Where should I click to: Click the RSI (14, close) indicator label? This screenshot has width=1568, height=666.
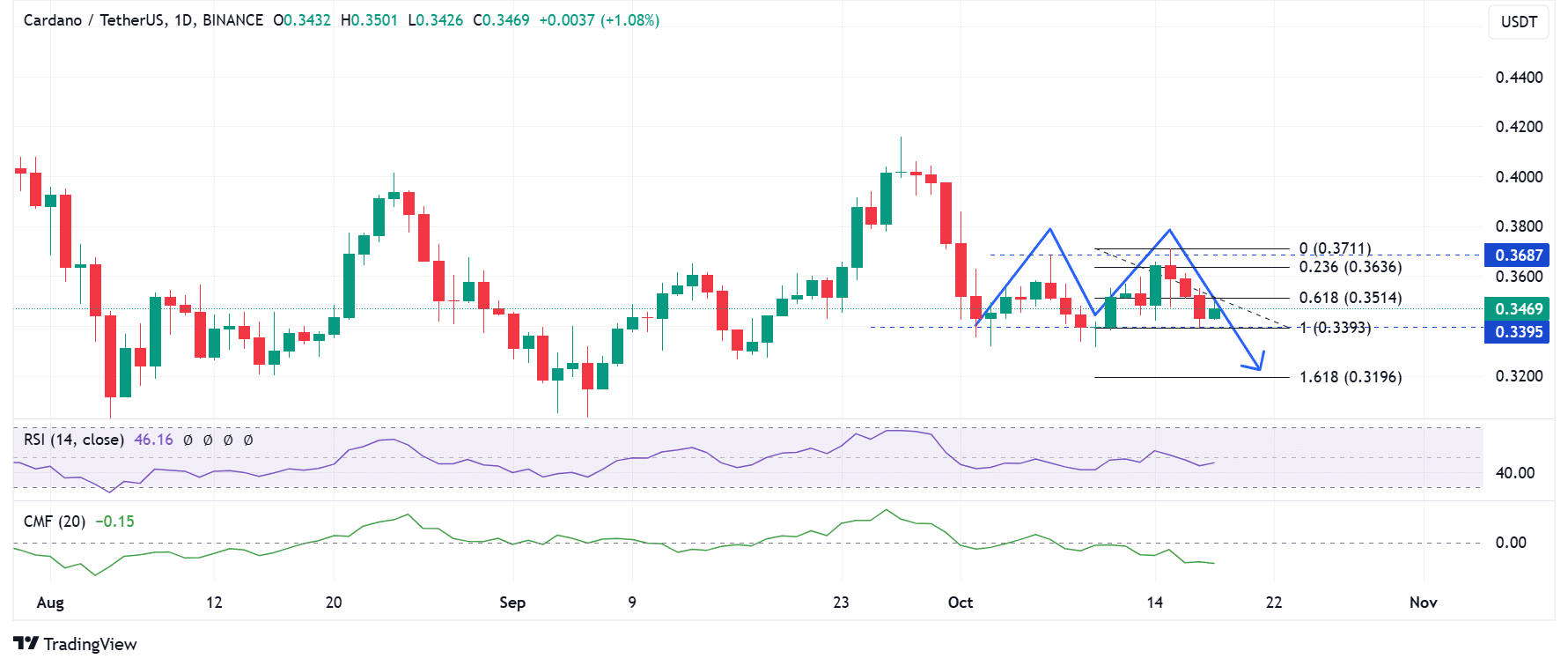coord(74,440)
